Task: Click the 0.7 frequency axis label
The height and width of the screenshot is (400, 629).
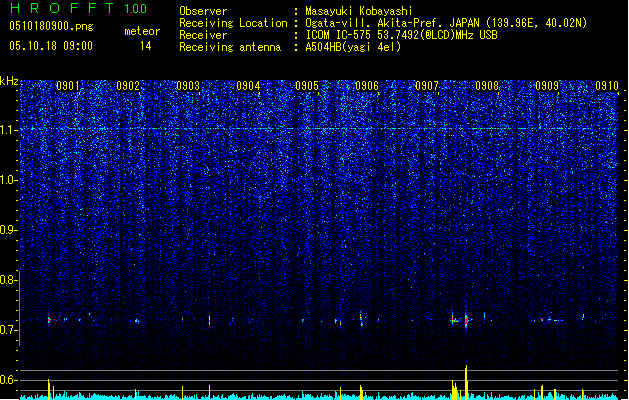Action: click(x=9, y=330)
